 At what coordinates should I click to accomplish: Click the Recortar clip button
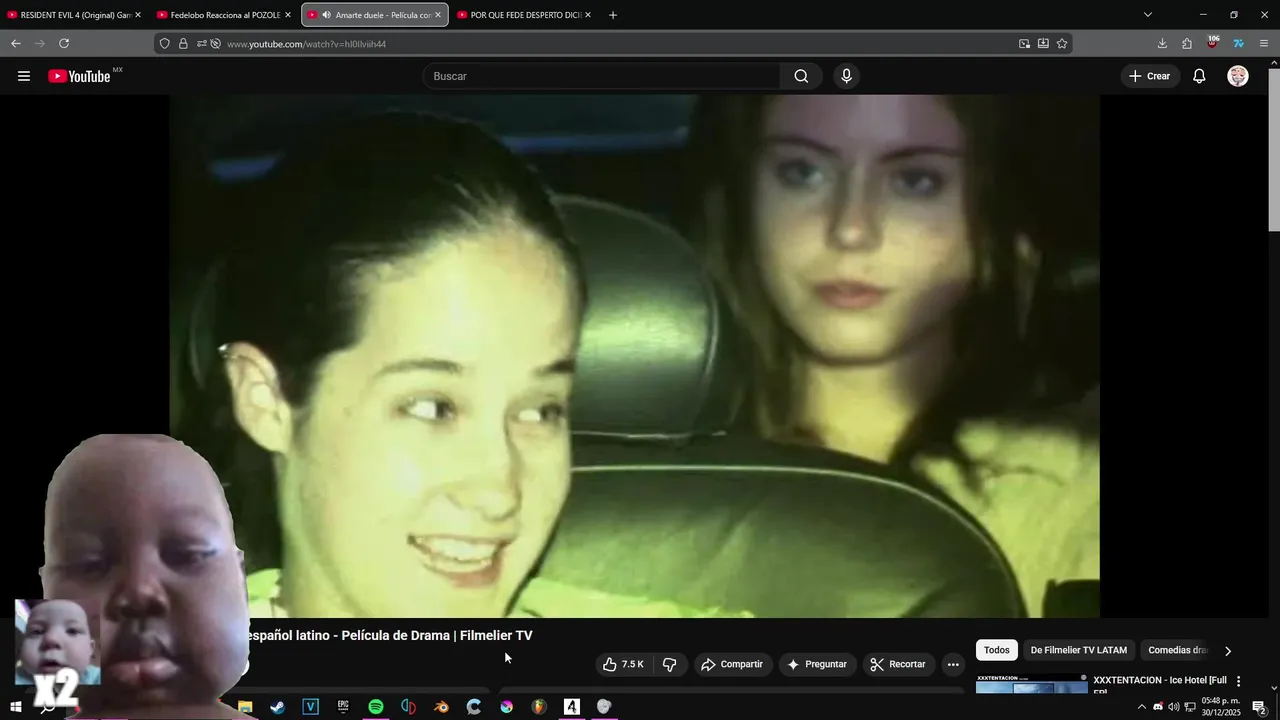pos(898,664)
